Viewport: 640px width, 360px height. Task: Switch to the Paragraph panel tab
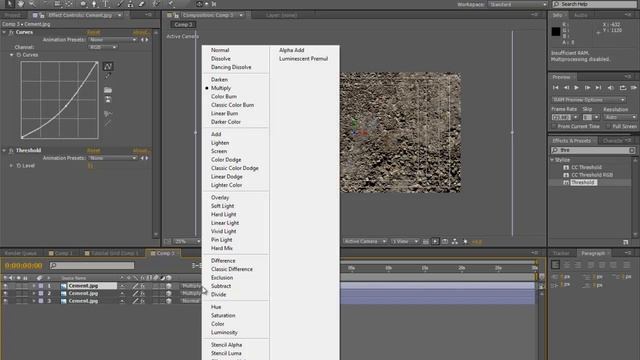(593, 253)
